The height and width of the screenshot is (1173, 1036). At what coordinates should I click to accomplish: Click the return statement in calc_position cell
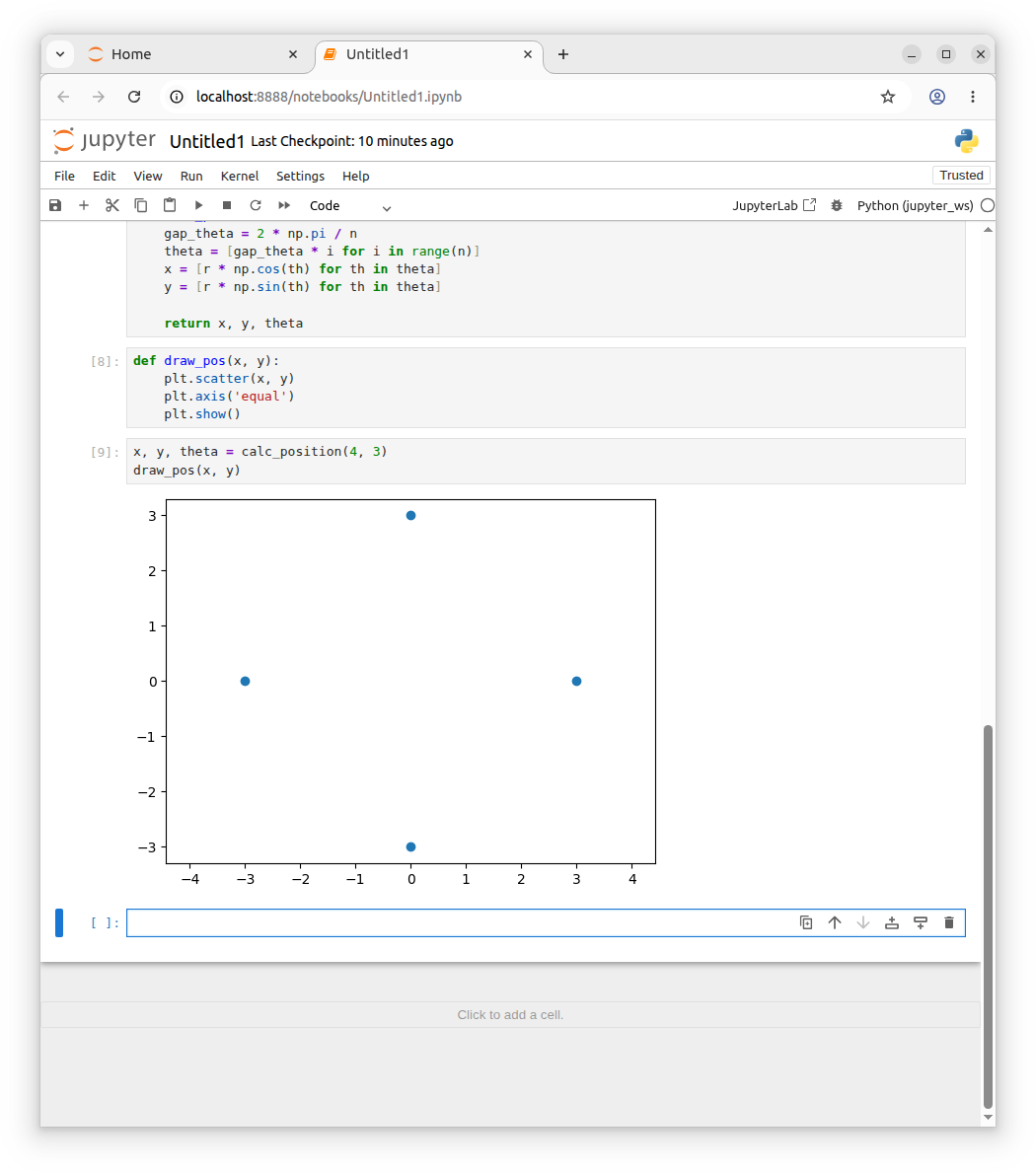pos(234,324)
